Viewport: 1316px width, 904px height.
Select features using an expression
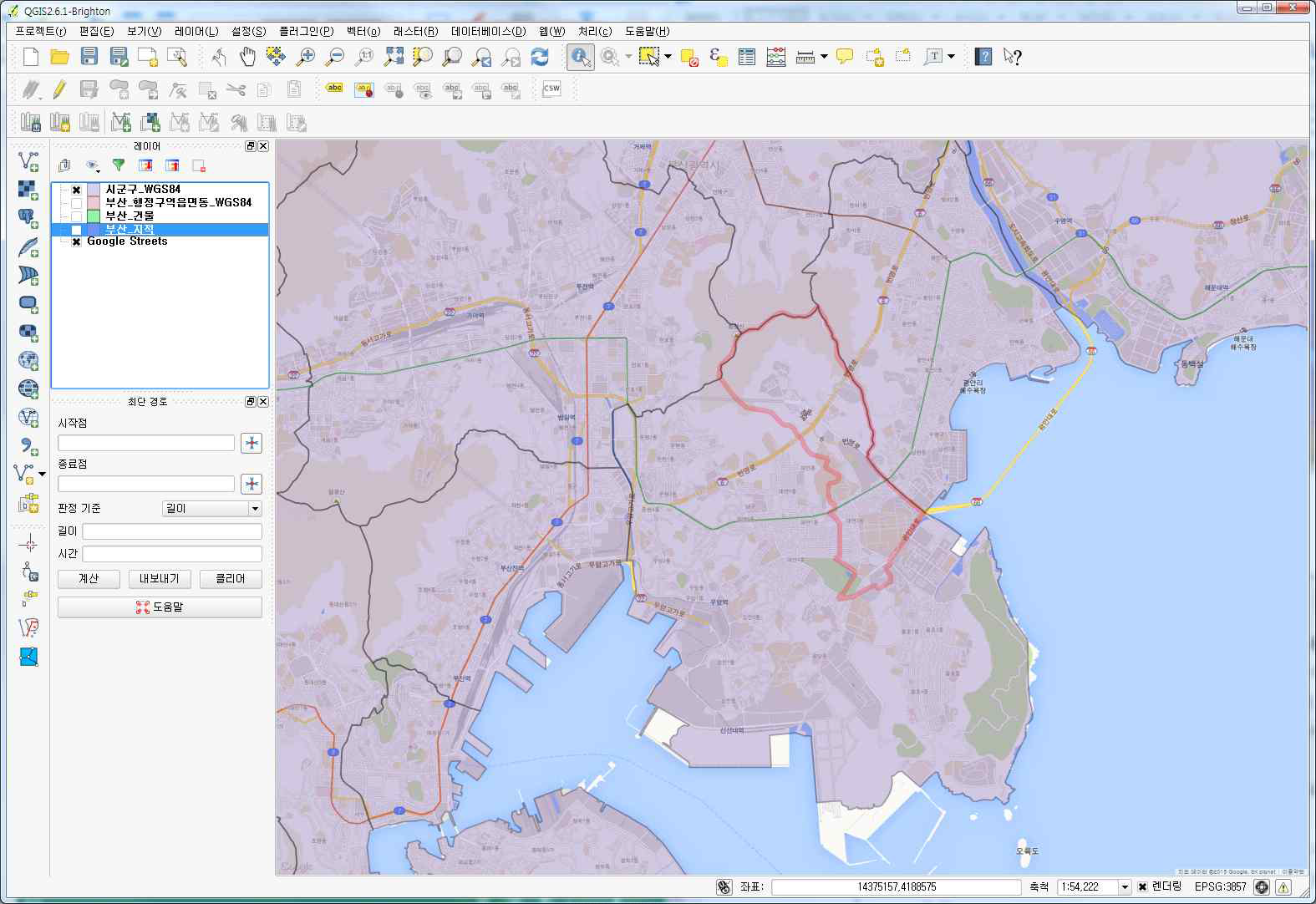(718, 57)
